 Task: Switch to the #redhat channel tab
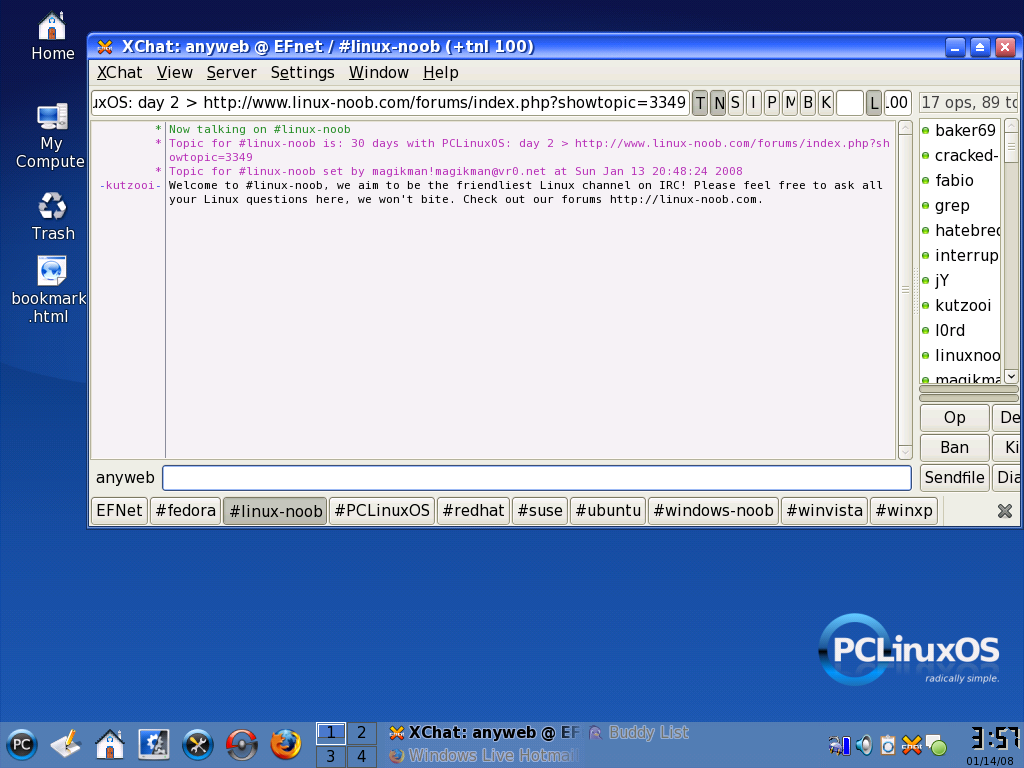(x=473, y=511)
